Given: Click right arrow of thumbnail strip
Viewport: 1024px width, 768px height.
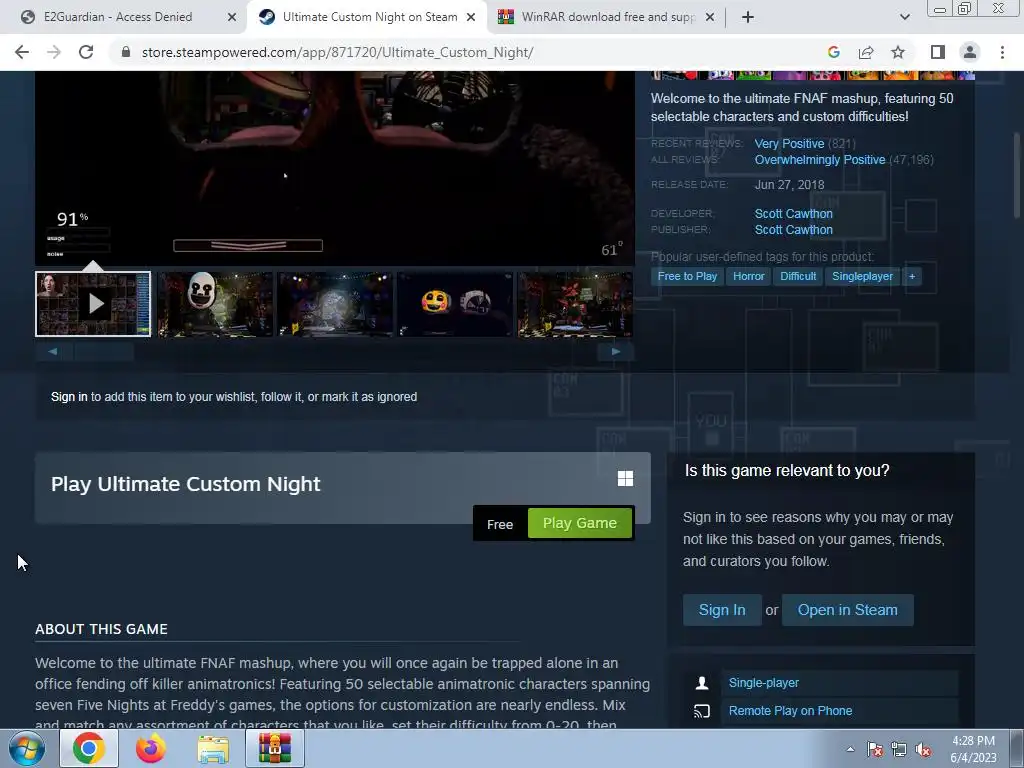Looking at the screenshot, I should point(615,351).
